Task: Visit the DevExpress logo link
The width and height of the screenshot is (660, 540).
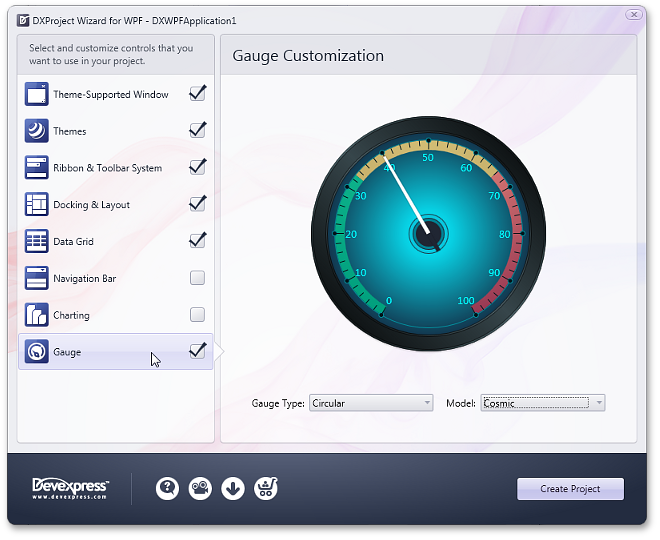Action: click(x=70, y=488)
